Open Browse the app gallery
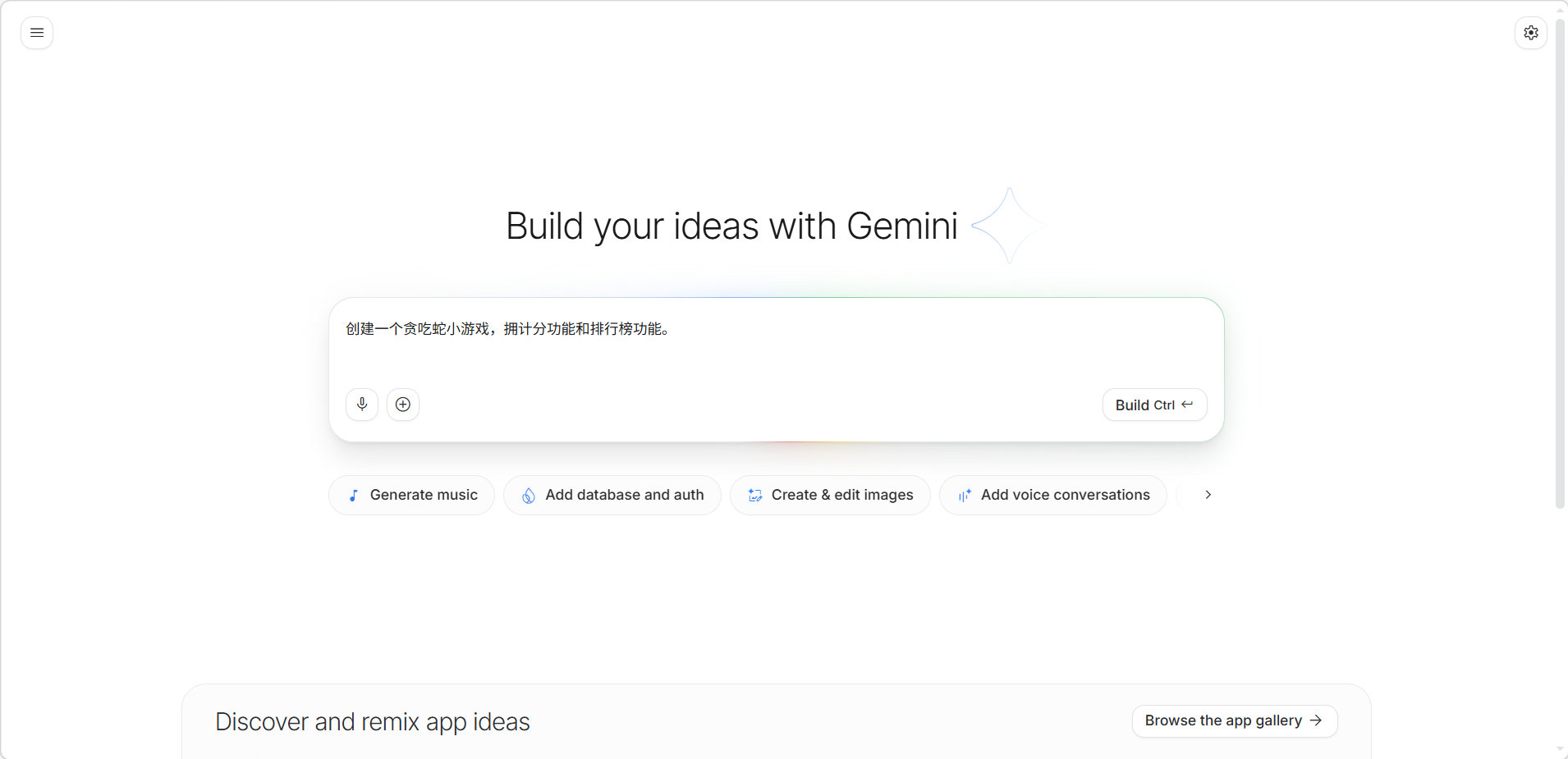This screenshot has width=1568, height=759. pyautogui.click(x=1235, y=720)
